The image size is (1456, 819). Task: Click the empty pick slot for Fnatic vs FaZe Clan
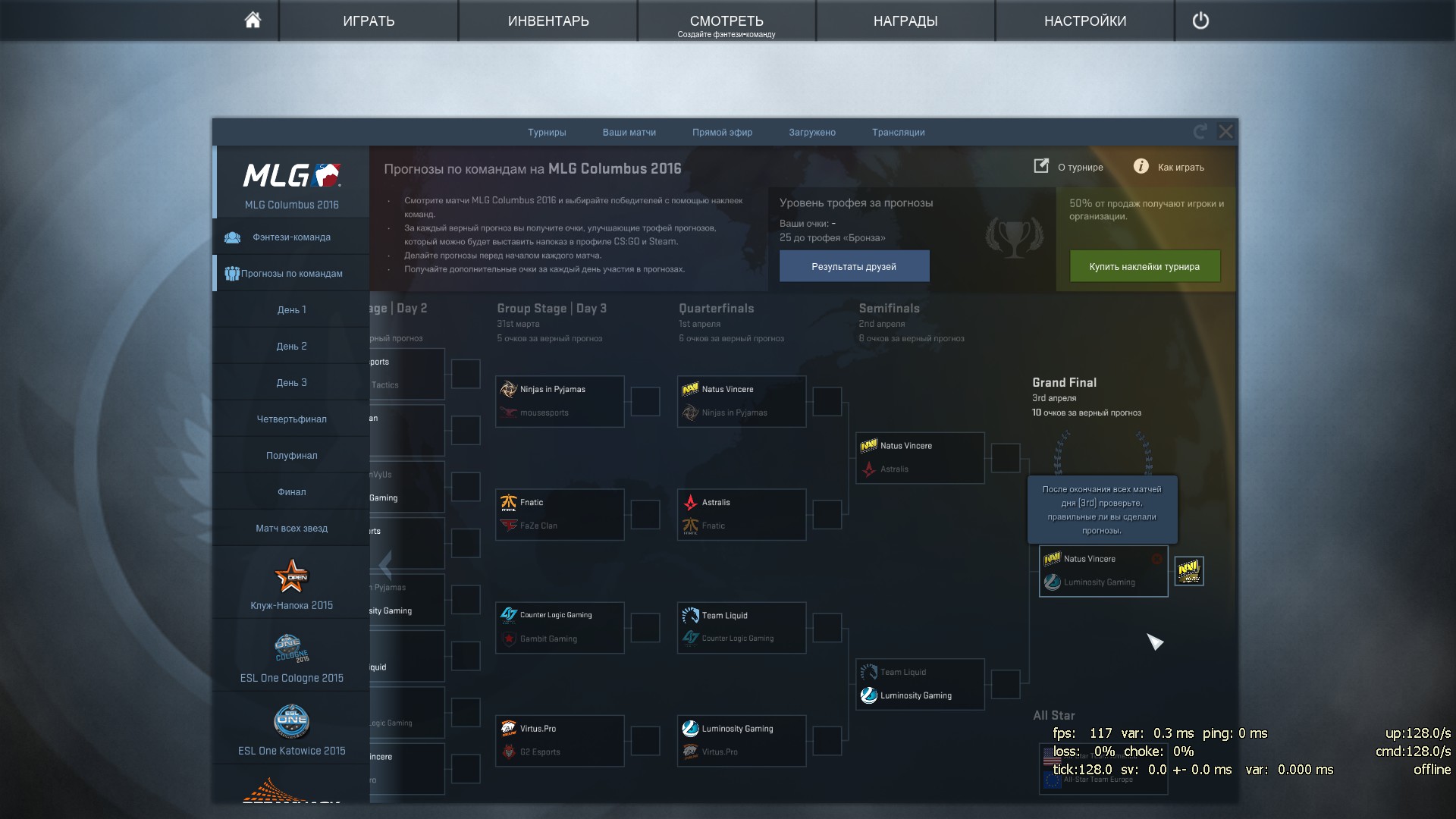(645, 514)
